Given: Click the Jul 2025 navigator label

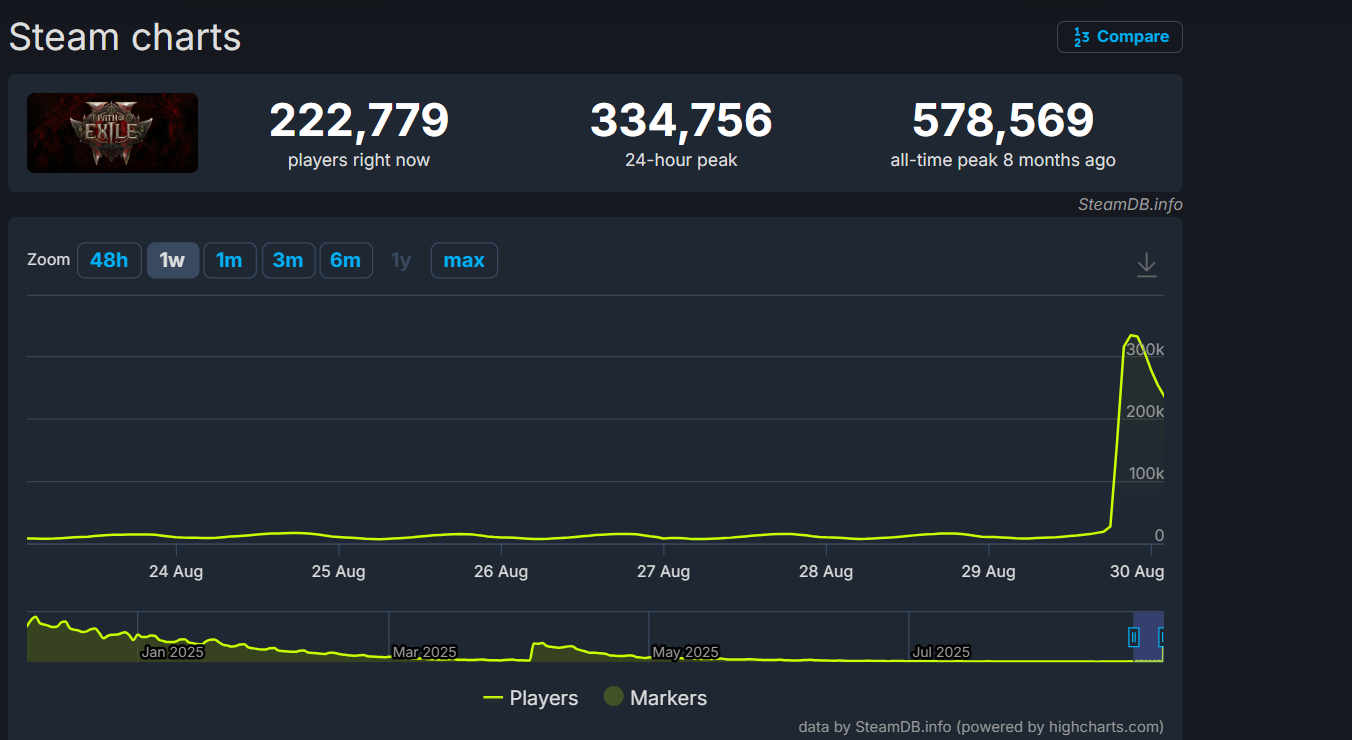Looking at the screenshot, I should click(940, 652).
